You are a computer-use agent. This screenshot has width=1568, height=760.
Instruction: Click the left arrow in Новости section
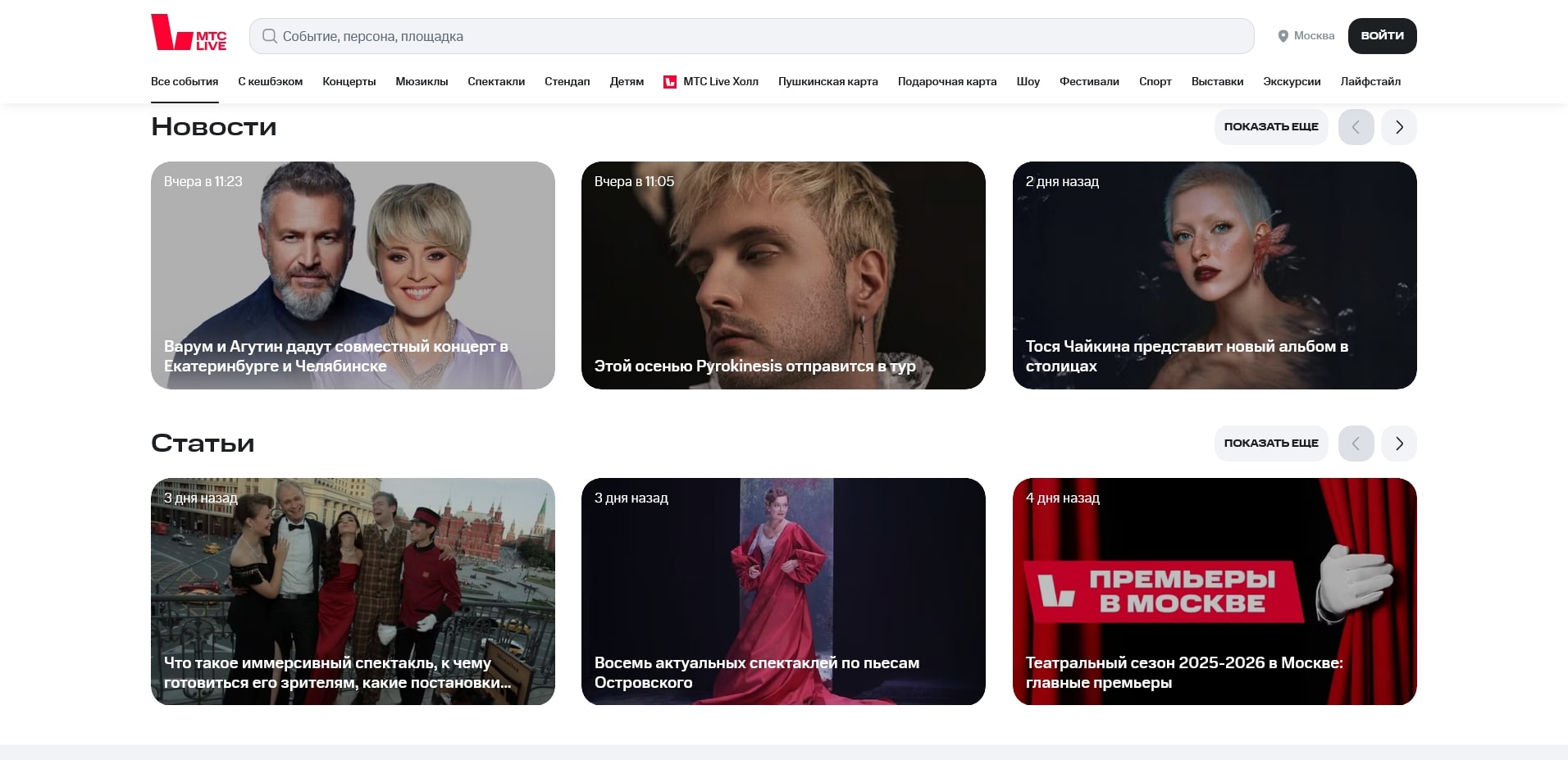[x=1356, y=127]
